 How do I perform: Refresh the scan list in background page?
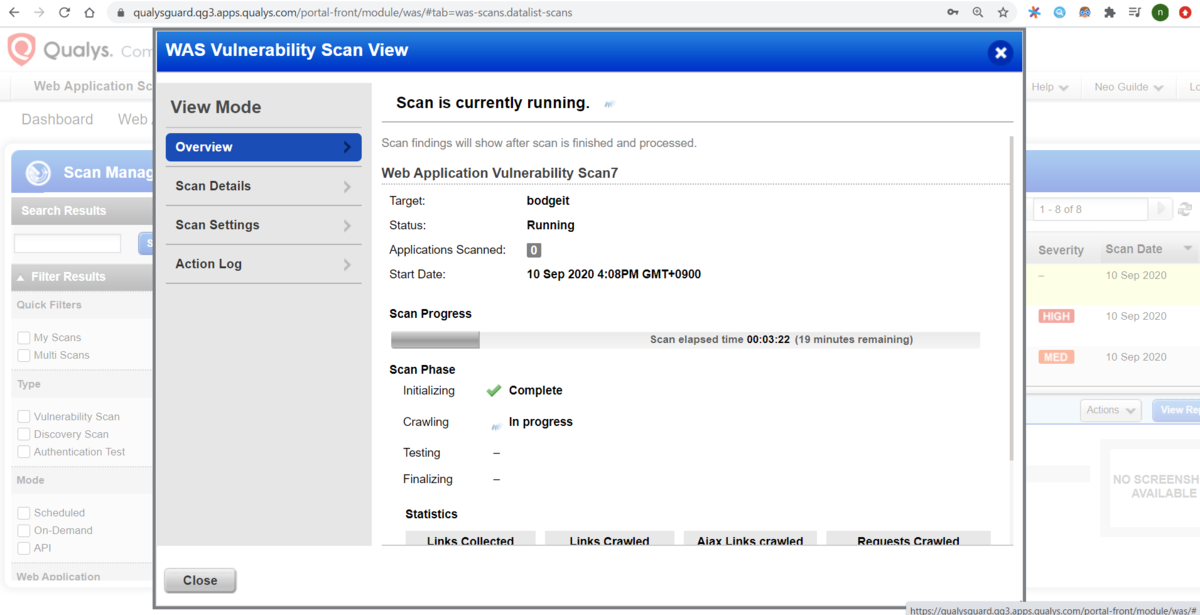(1185, 210)
